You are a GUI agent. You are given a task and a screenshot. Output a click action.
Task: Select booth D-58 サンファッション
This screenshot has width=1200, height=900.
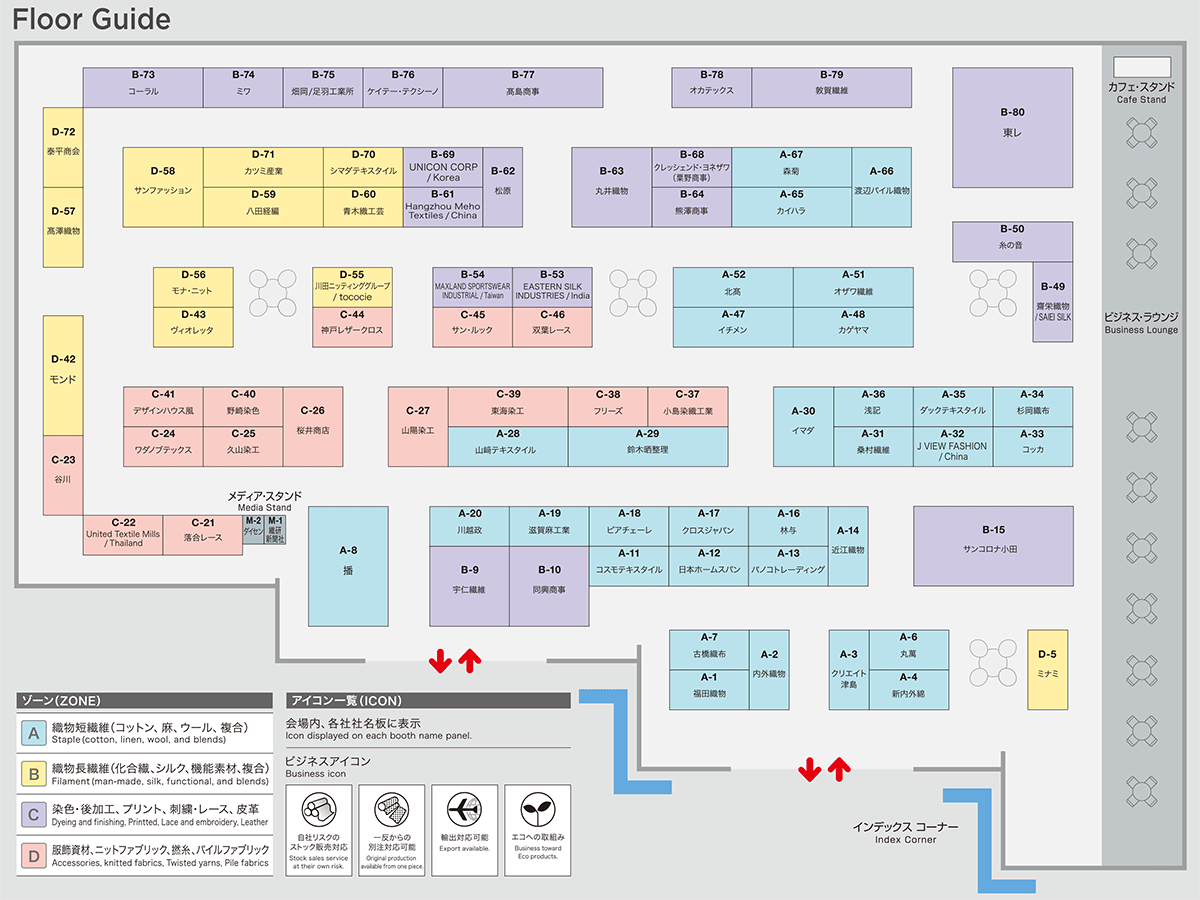pyautogui.click(x=163, y=187)
